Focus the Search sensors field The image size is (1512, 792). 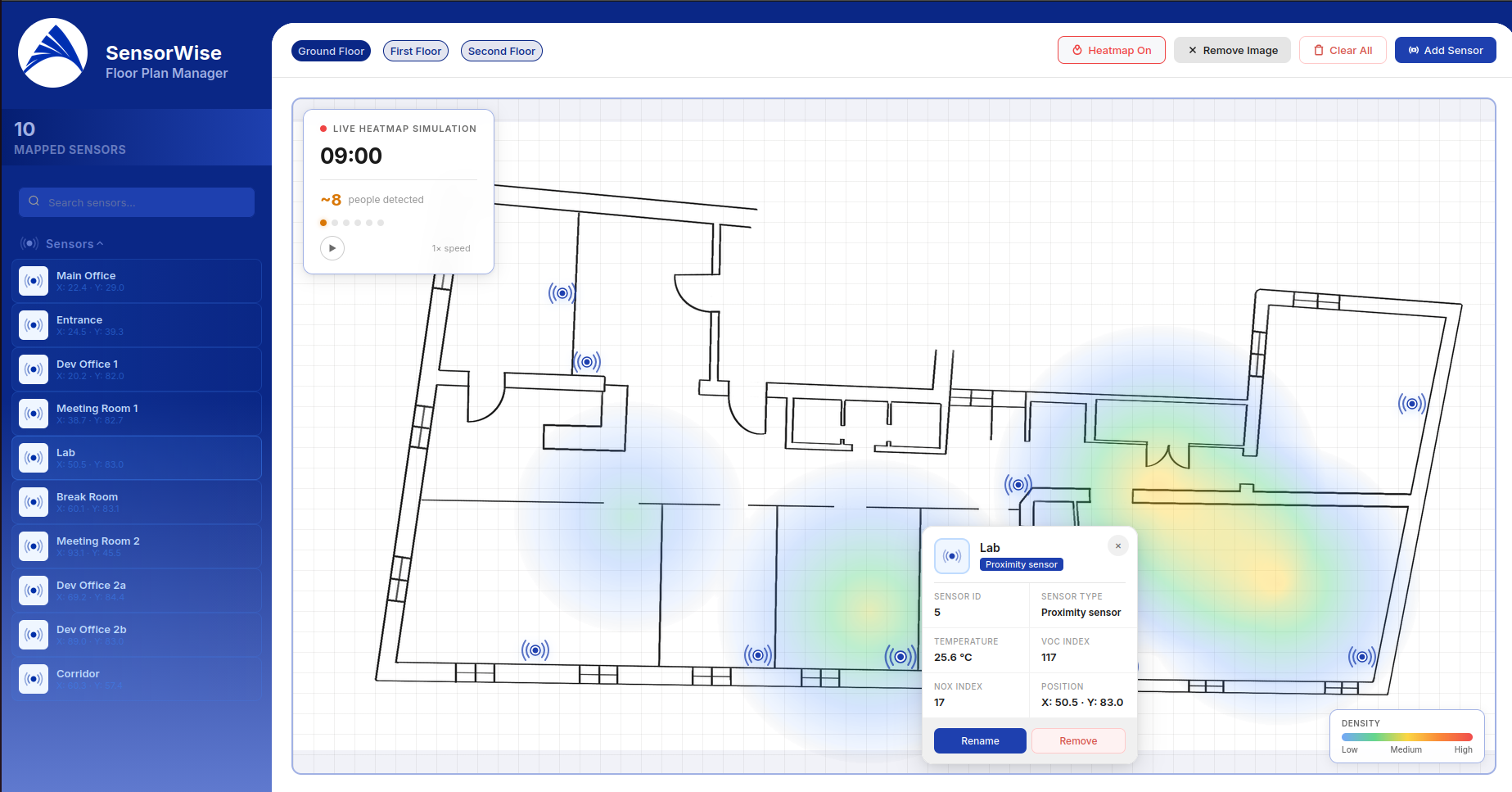(137, 202)
